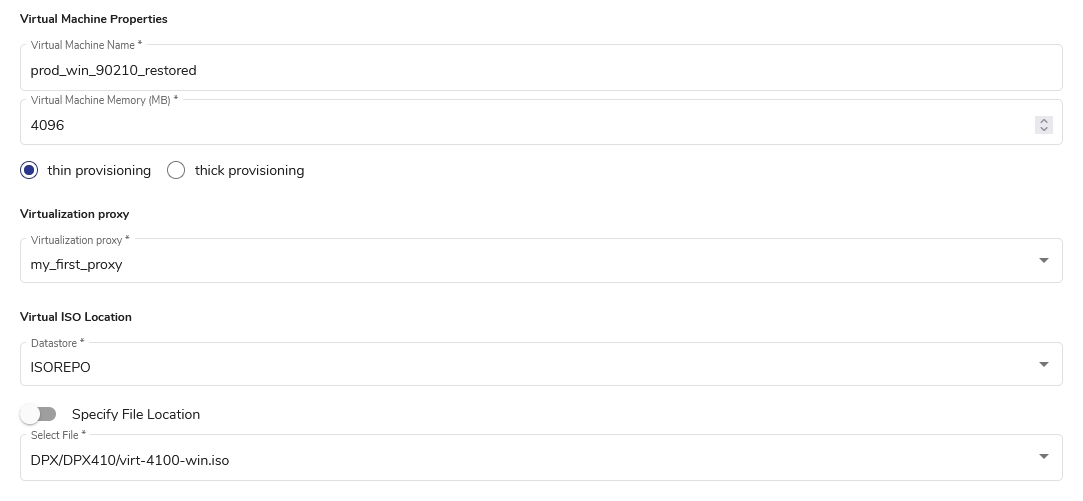This screenshot has height=501, width=1083.
Task: Enable the Specify File Location switch
Action: pos(39,414)
